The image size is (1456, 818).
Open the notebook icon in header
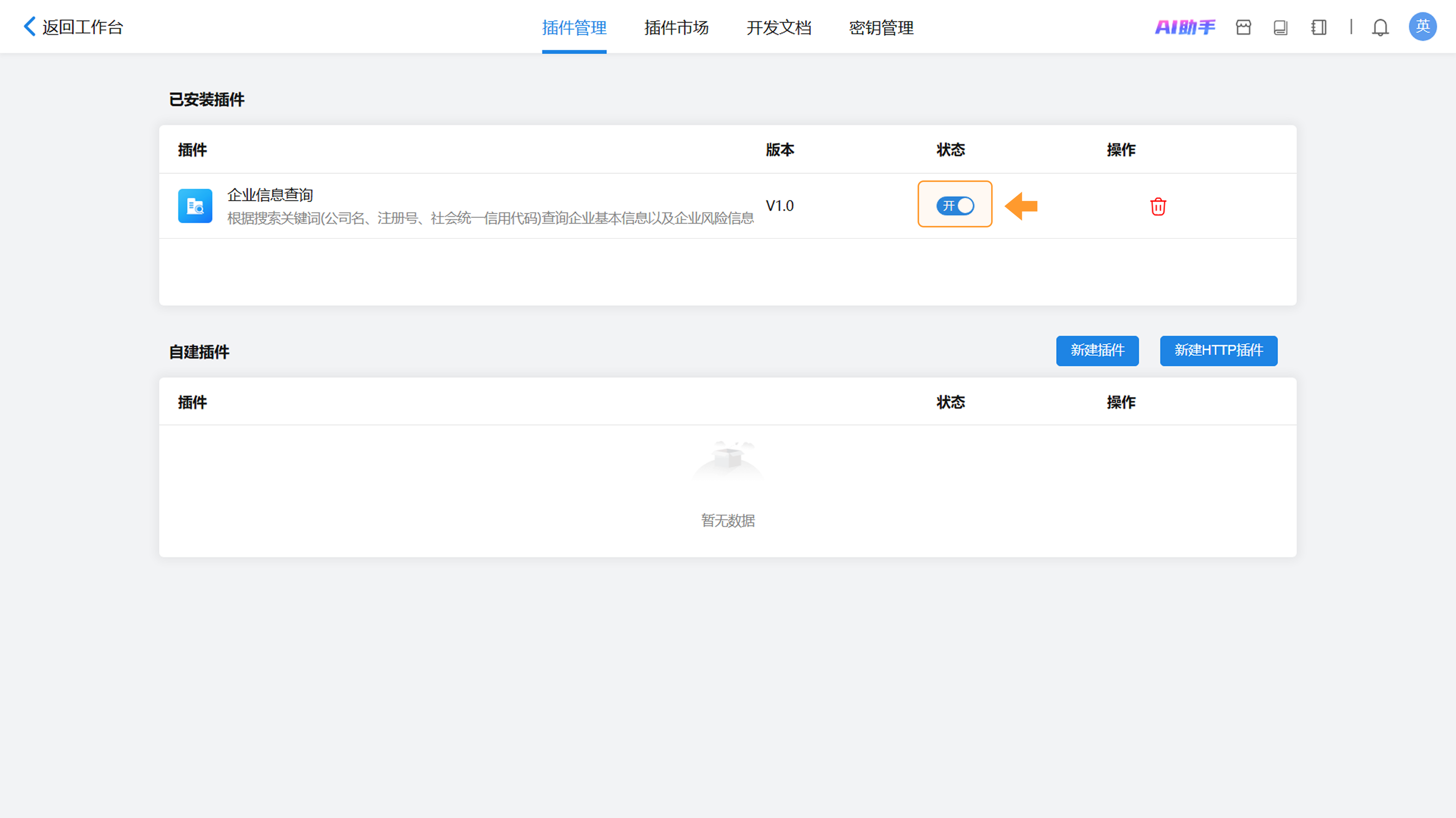click(1319, 27)
